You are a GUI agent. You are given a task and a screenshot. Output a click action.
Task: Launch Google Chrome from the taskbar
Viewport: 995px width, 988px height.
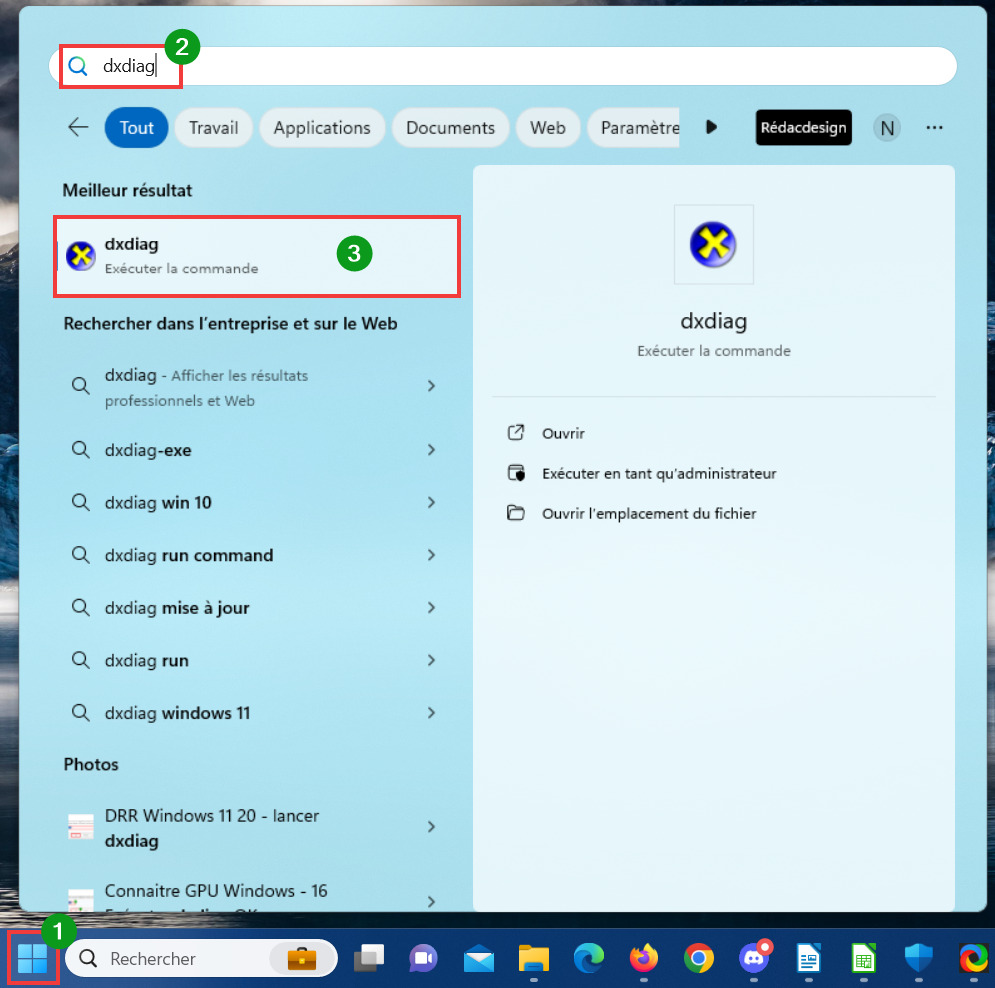(x=699, y=958)
